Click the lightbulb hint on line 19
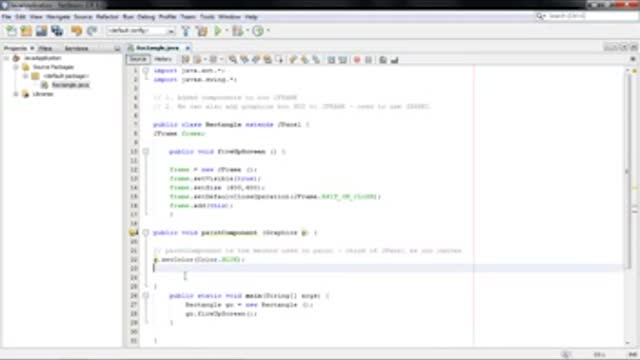This screenshot has height=360, width=640. 133,233
